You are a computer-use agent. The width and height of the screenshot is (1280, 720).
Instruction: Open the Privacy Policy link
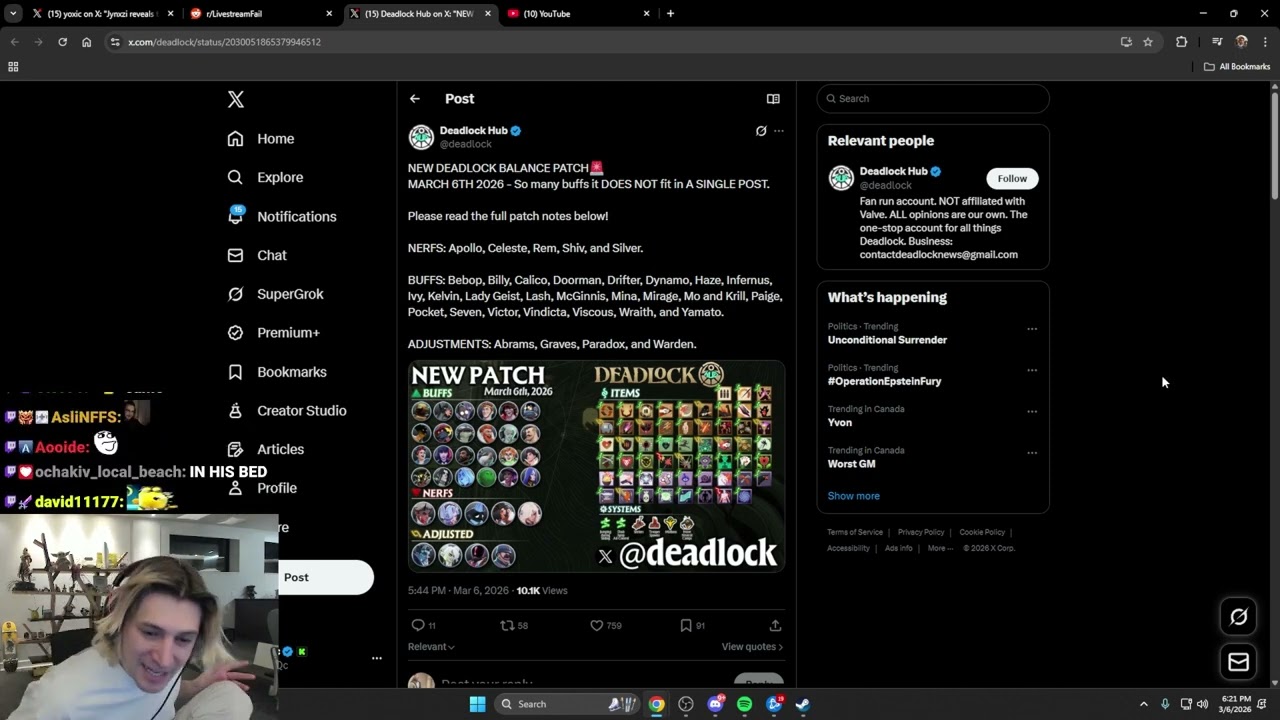click(921, 532)
